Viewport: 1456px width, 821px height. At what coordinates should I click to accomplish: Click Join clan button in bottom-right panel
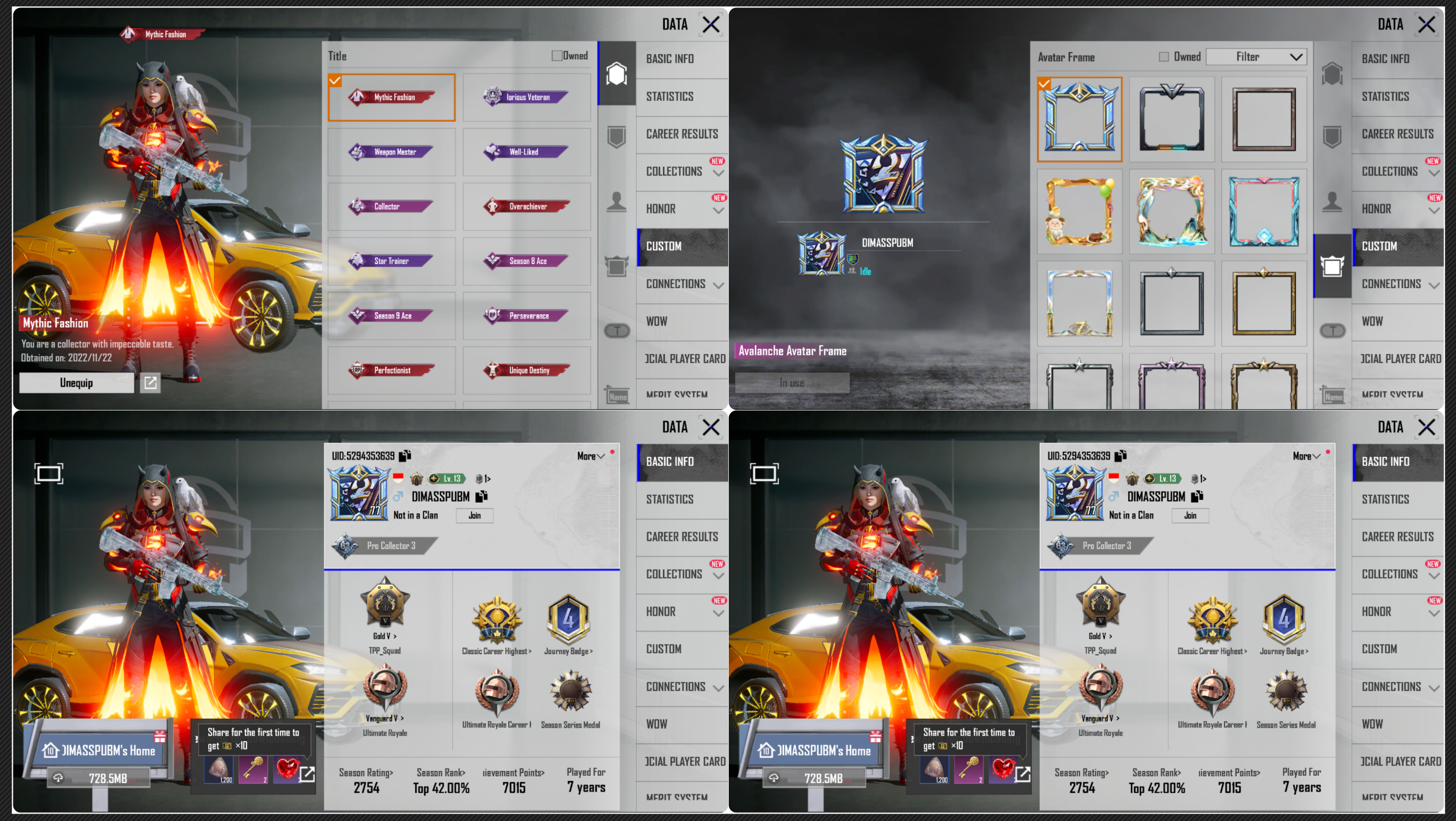[1190, 515]
